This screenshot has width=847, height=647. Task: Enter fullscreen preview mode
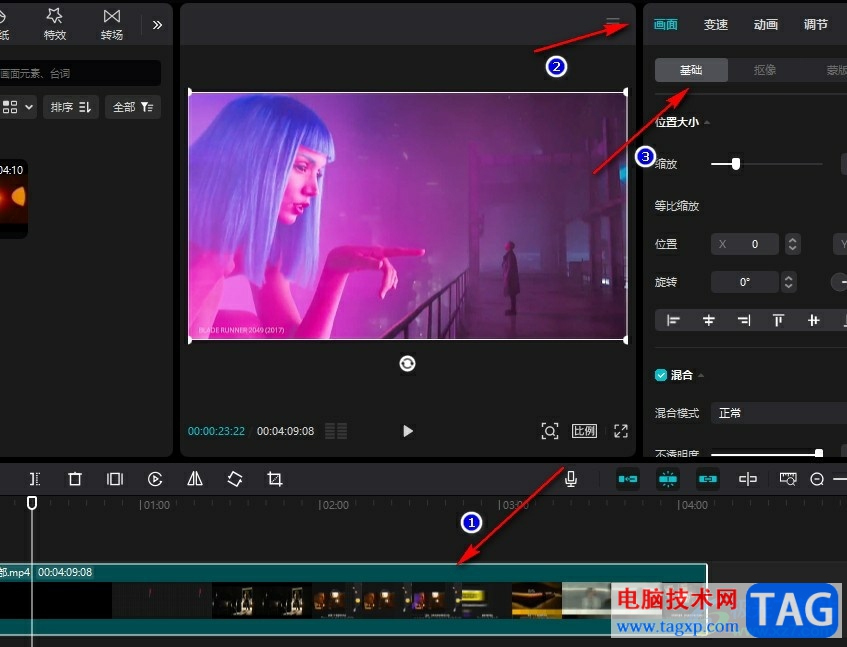pos(621,431)
